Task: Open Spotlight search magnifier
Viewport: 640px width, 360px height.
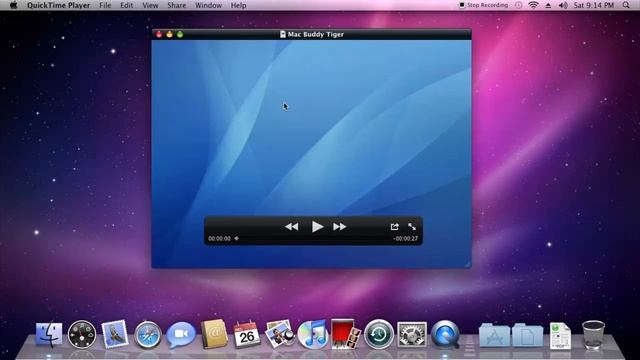Action: pyautogui.click(x=626, y=5)
